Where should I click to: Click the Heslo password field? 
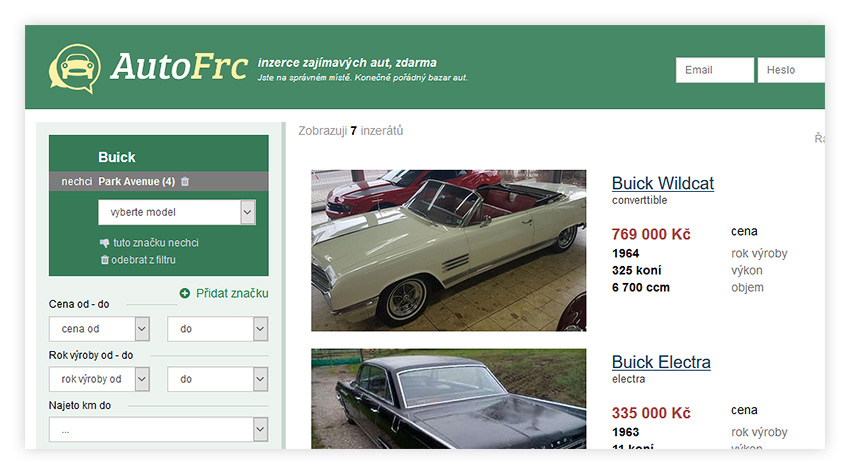point(791,70)
